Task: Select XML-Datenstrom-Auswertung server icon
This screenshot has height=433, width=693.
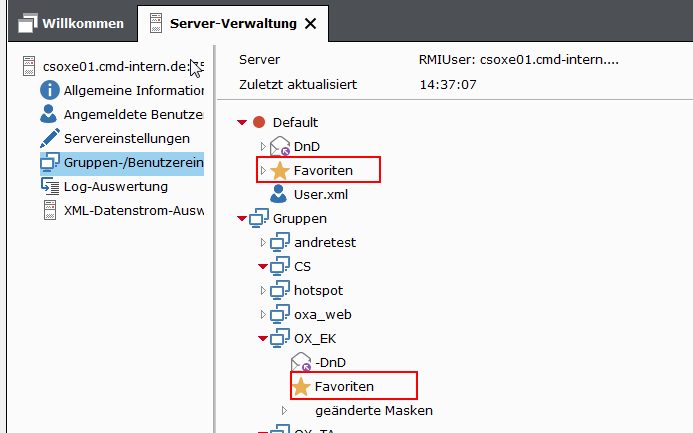Action: 50,210
